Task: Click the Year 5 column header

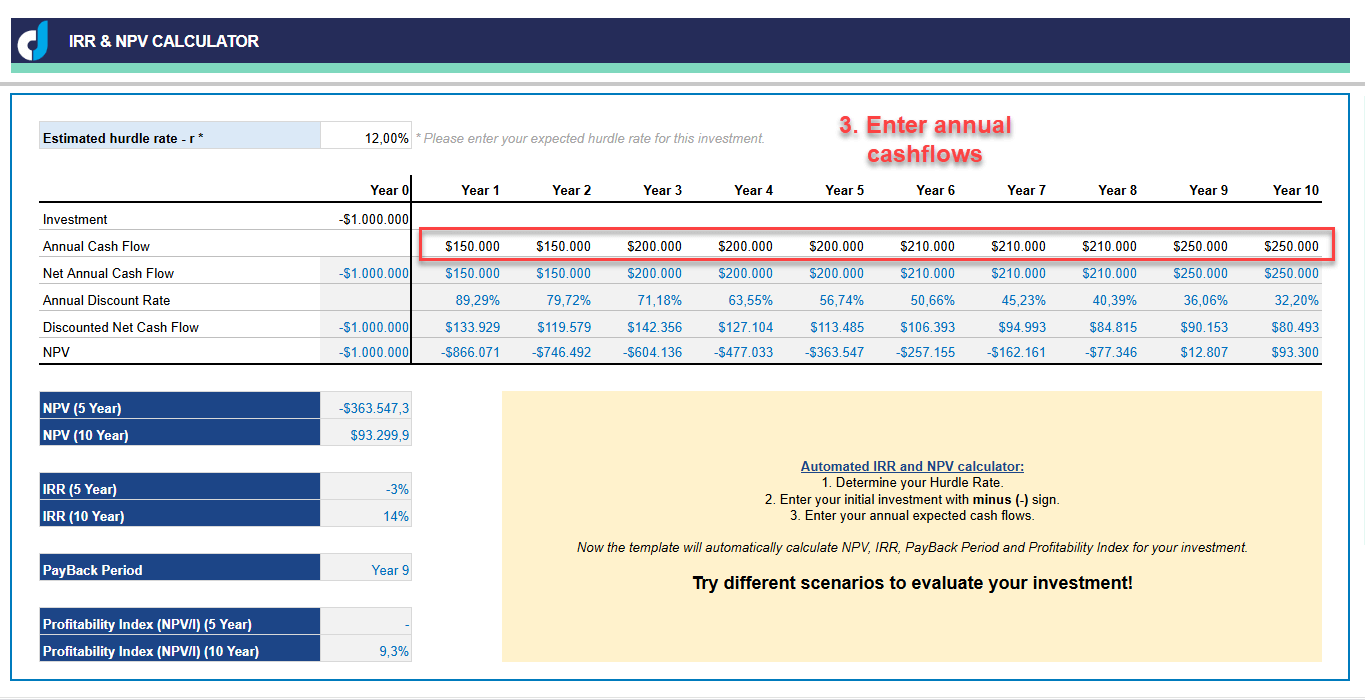Action: (x=844, y=189)
